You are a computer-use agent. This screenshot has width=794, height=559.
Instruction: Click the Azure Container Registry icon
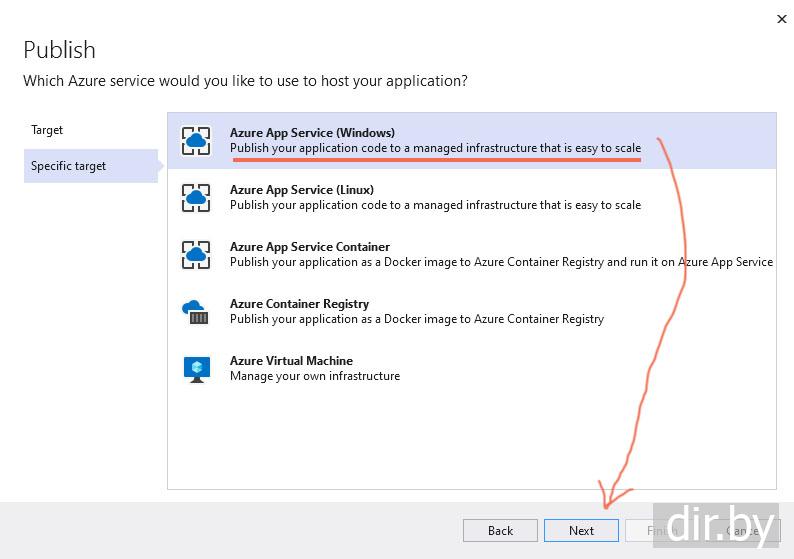point(196,312)
